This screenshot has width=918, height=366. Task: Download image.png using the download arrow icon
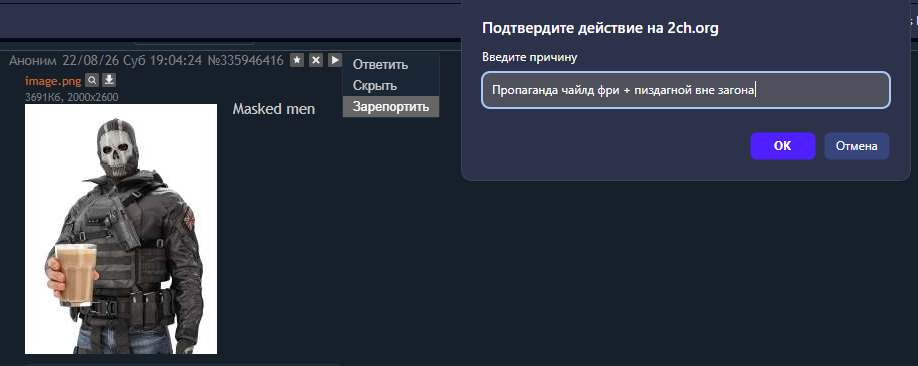(x=109, y=80)
